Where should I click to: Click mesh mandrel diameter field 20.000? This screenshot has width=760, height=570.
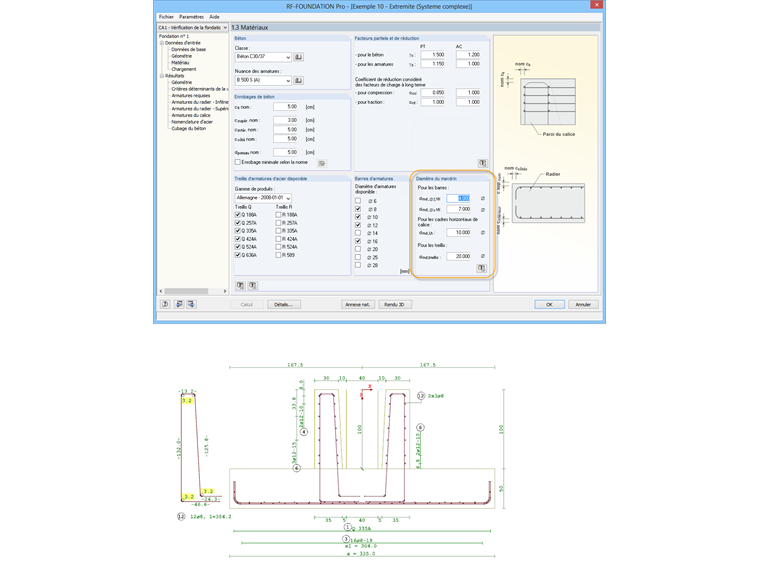(x=459, y=256)
